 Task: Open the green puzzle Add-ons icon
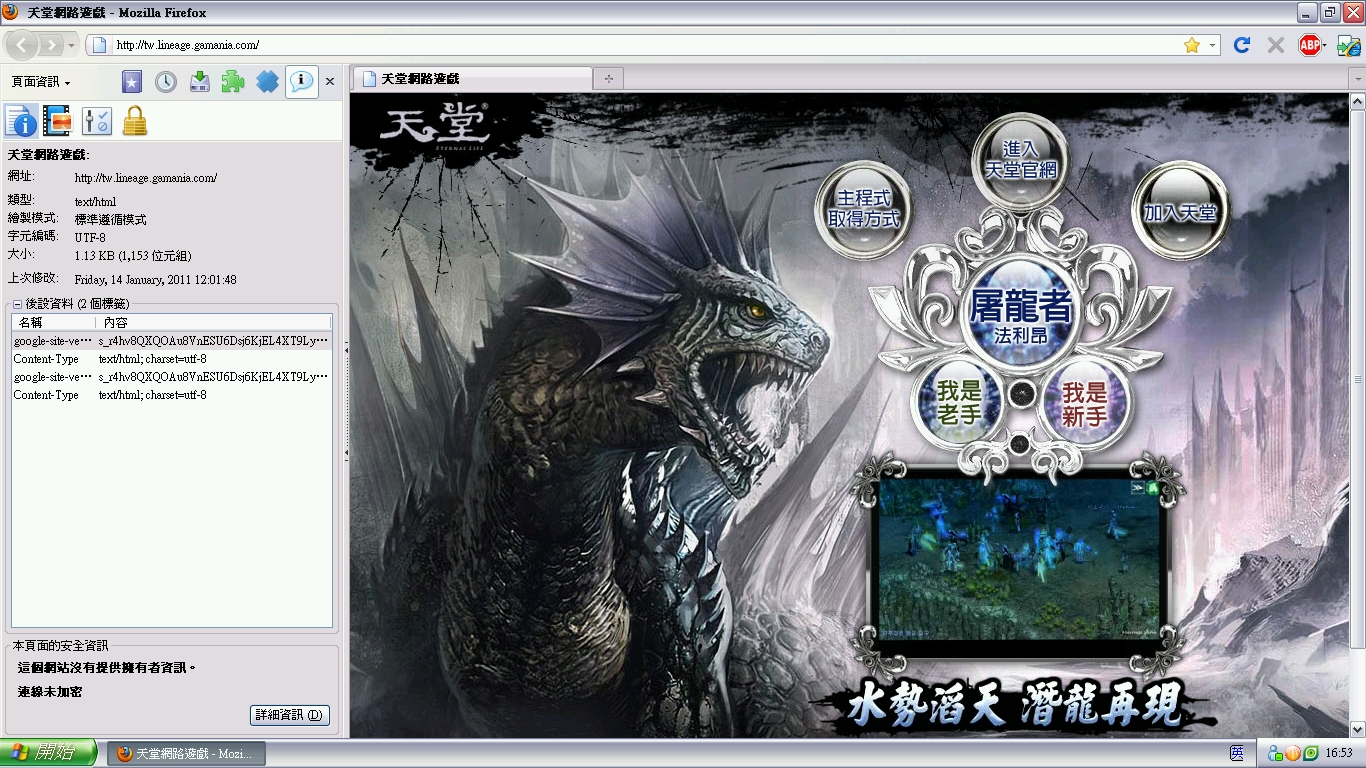[233, 82]
